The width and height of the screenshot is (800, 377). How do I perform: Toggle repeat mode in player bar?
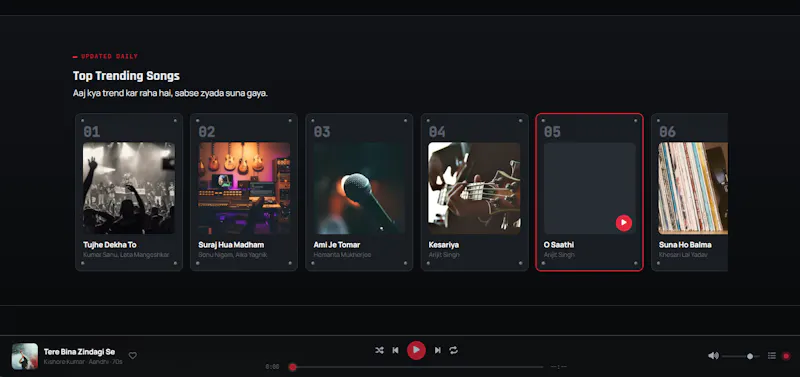pos(453,350)
